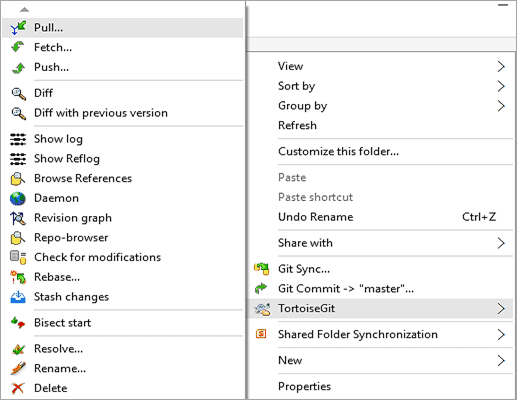Click the Rename pencil icon

coord(18,369)
